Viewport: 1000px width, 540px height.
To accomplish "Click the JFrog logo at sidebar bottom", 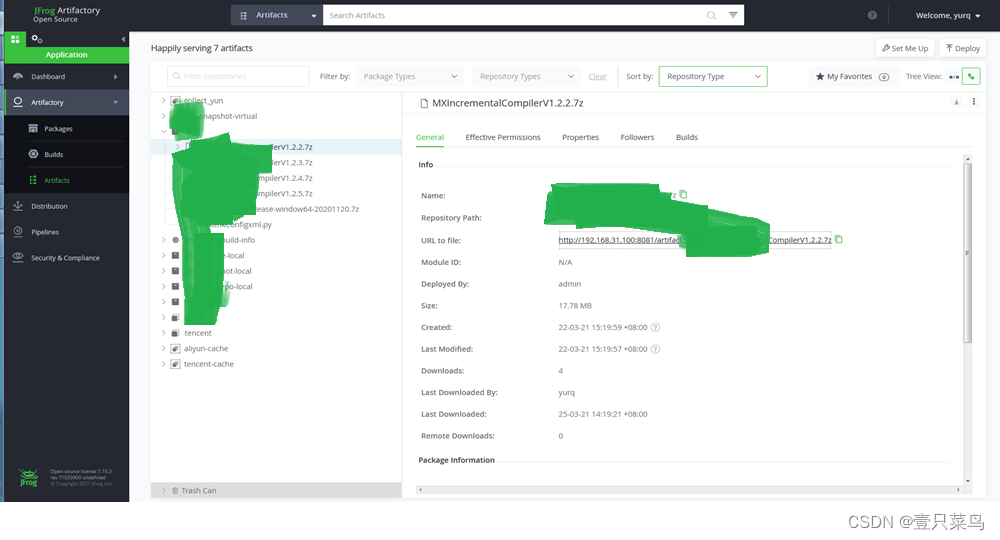I will [28, 478].
